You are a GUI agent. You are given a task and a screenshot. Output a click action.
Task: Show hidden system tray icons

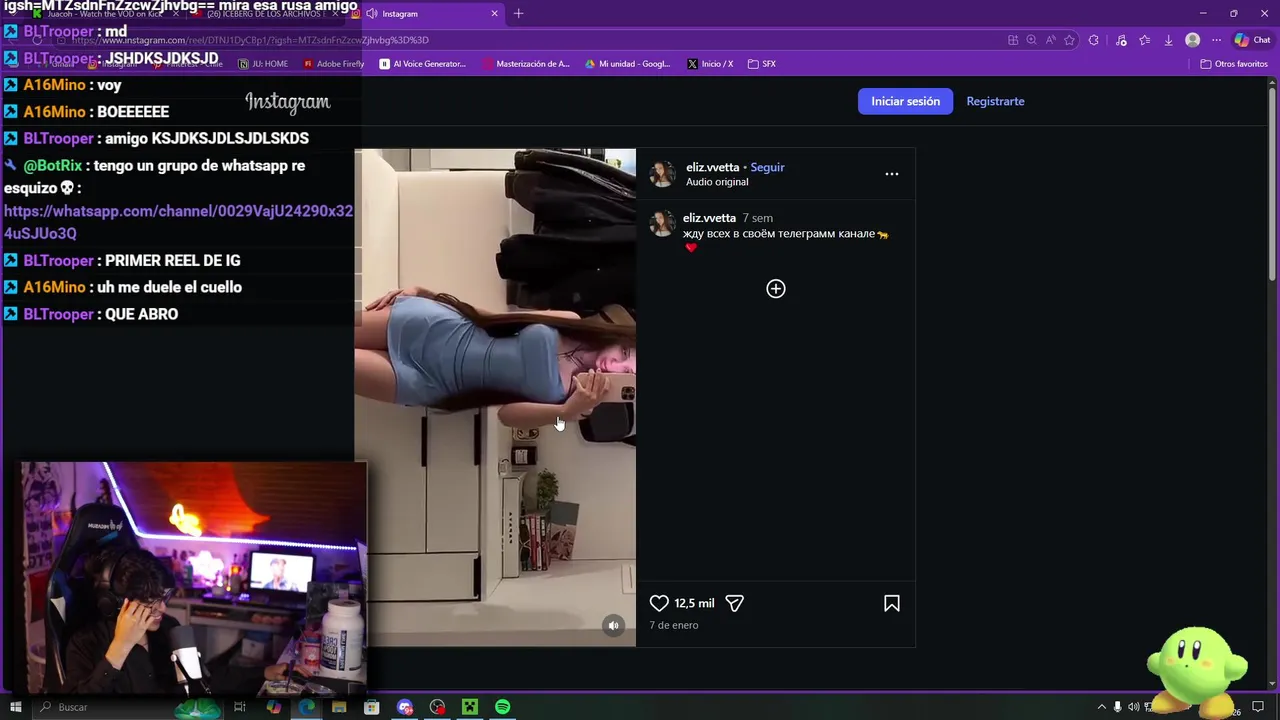click(x=1102, y=707)
